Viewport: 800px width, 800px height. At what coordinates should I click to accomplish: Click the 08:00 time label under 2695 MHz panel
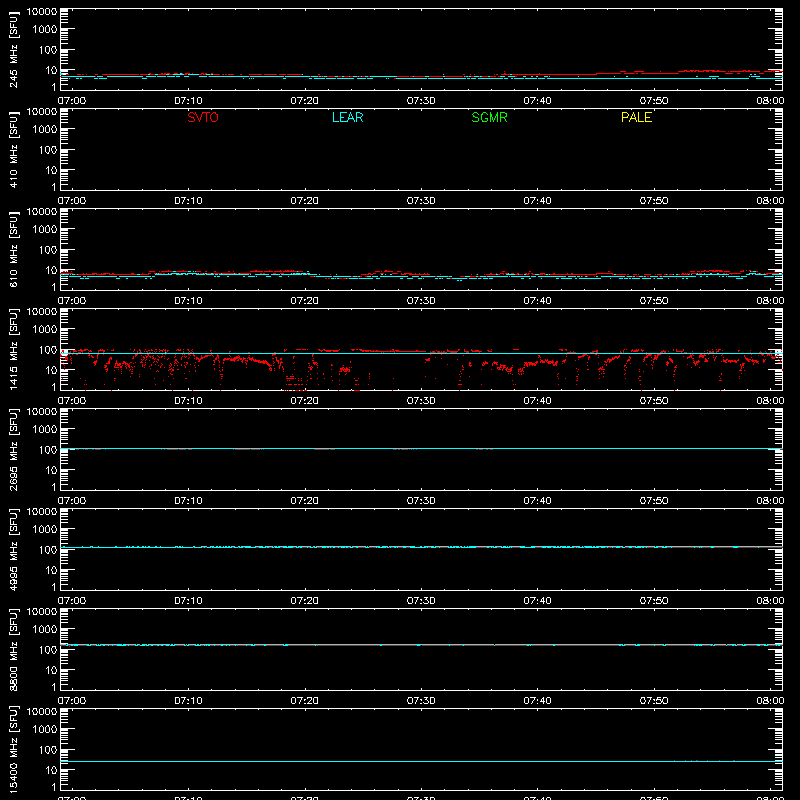click(770, 501)
